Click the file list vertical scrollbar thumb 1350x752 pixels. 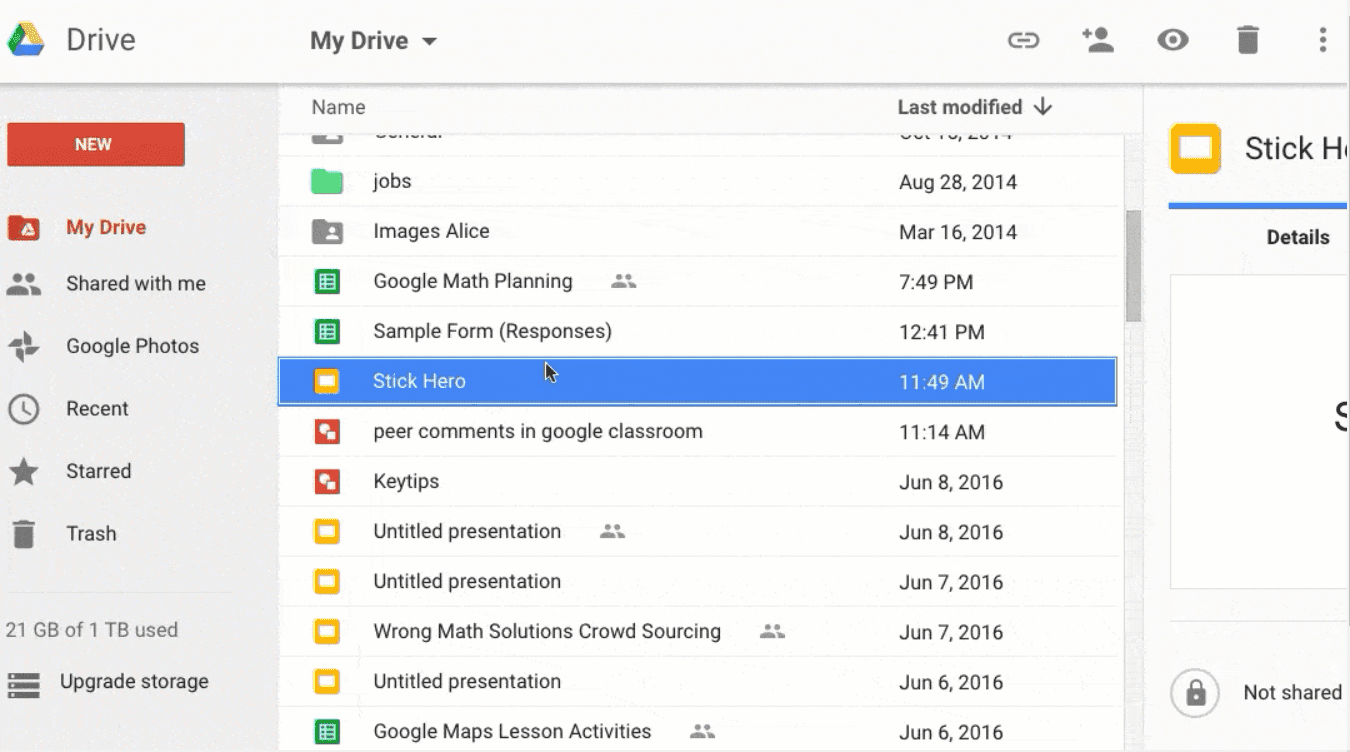click(x=1133, y=265)
